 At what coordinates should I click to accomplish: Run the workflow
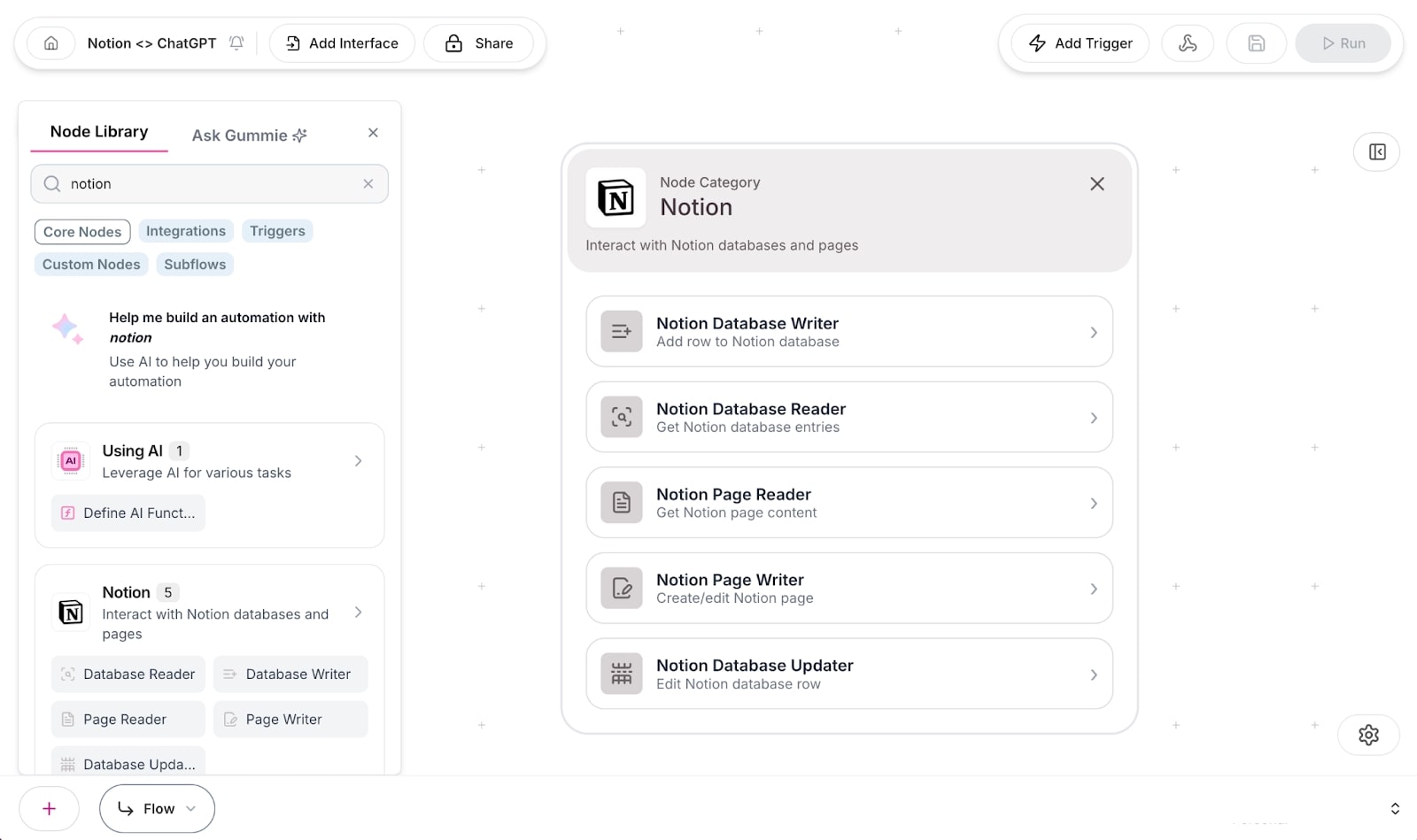tap(1343, 43)
